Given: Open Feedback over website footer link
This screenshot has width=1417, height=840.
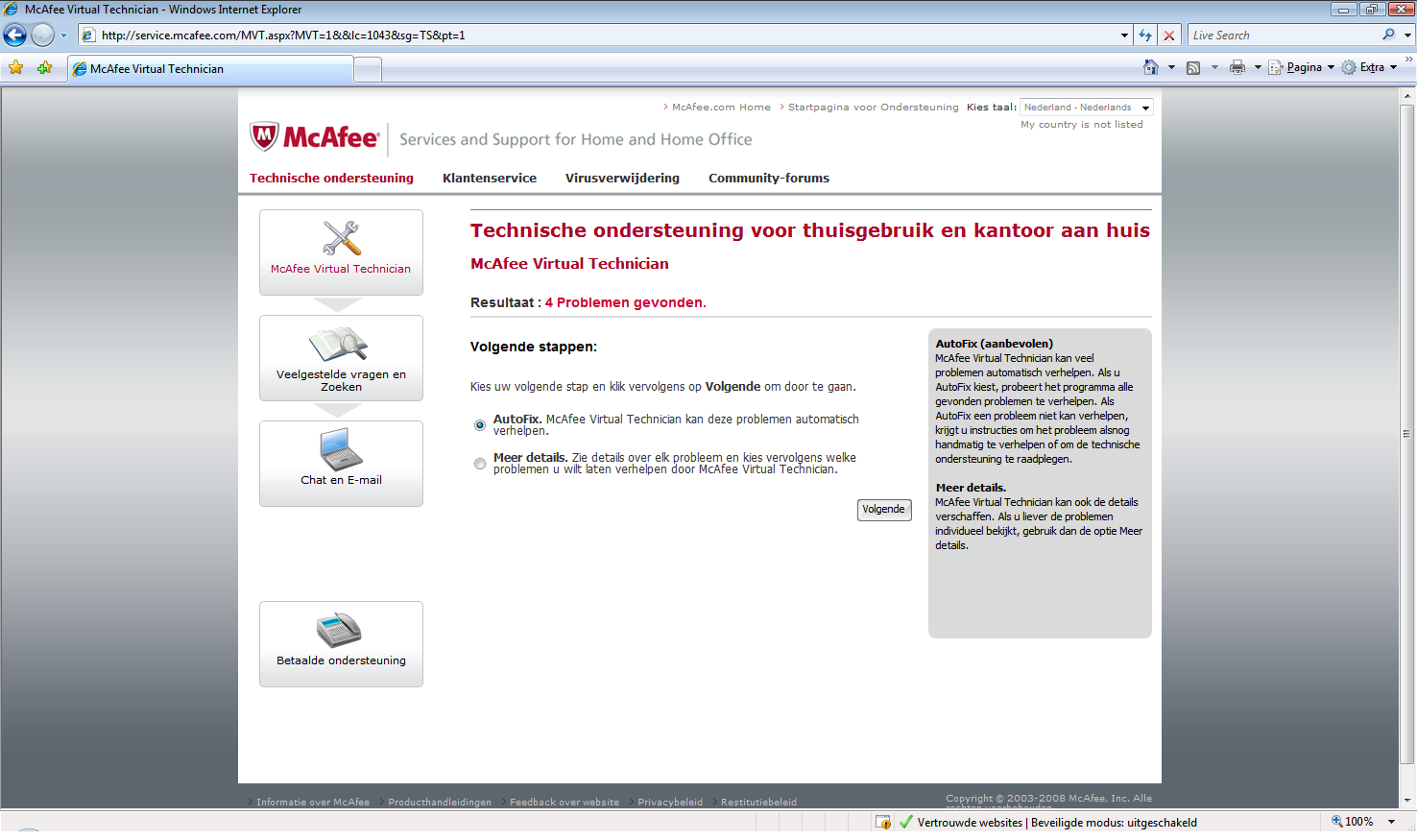Looking at the screenshot, I should pyautogui.click(x=564, y=803).
